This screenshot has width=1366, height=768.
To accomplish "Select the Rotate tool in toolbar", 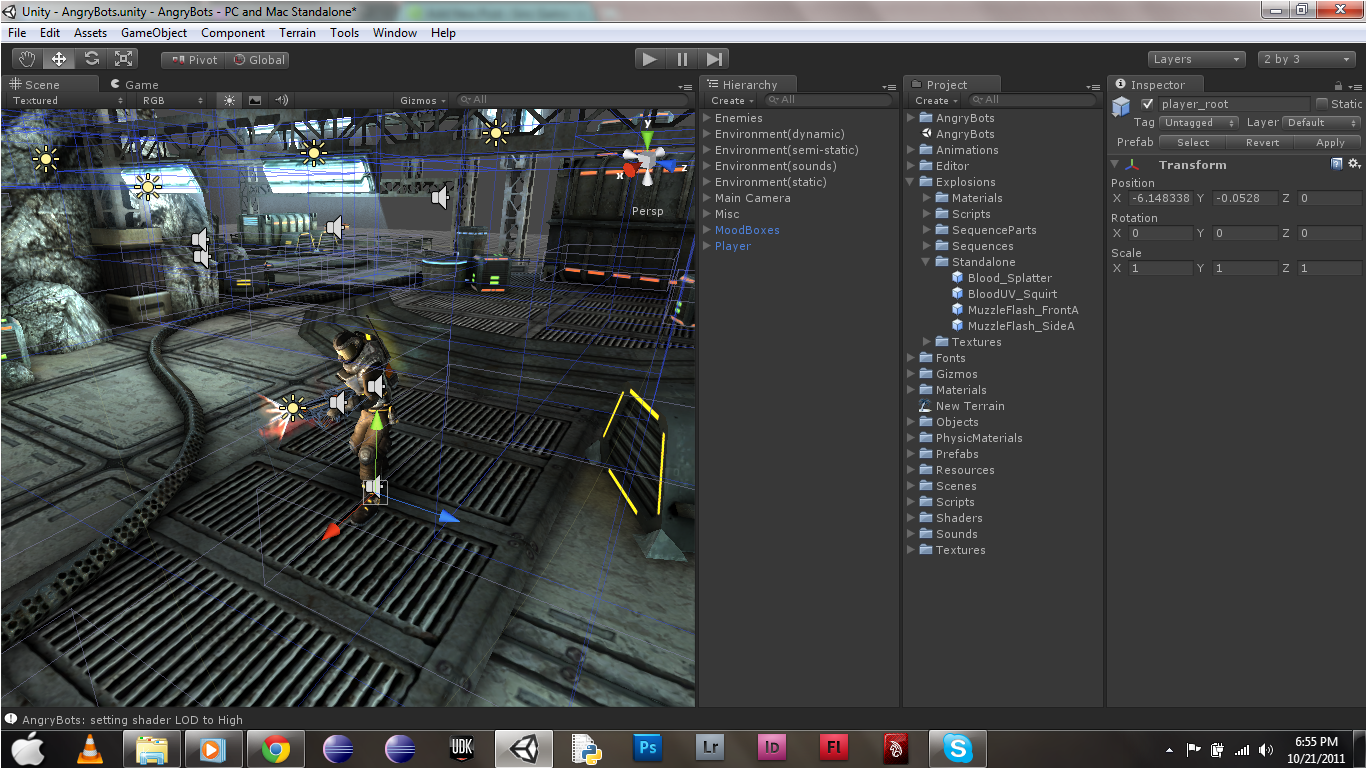I will coord(91,59).
